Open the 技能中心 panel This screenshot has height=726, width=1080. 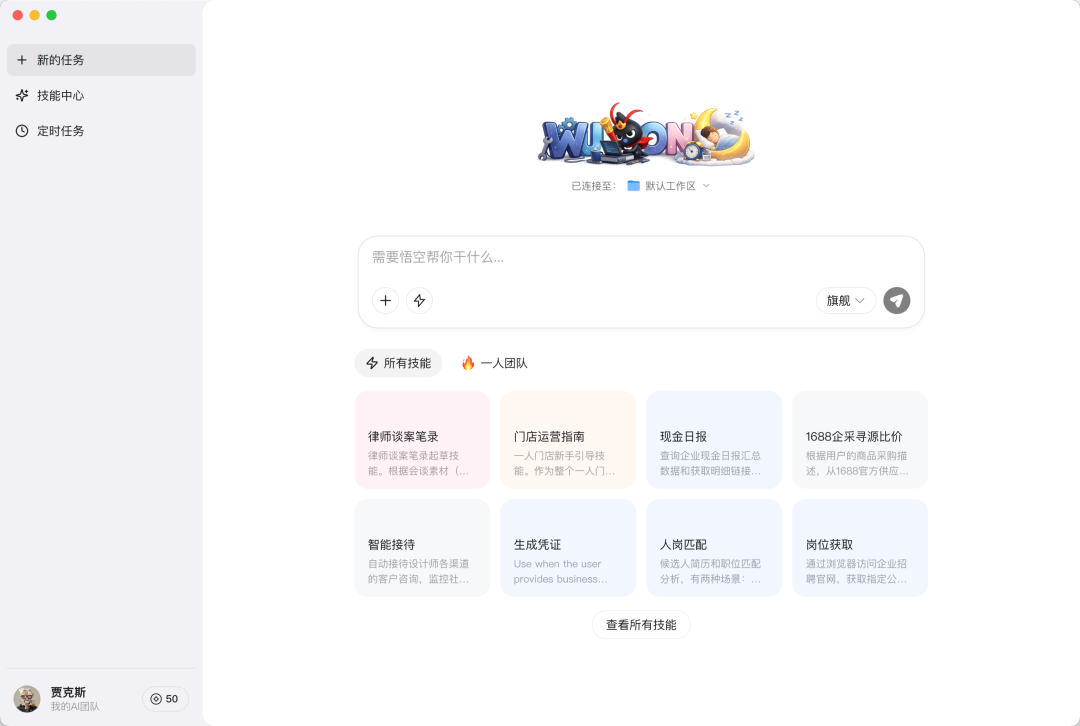[60, 95]
